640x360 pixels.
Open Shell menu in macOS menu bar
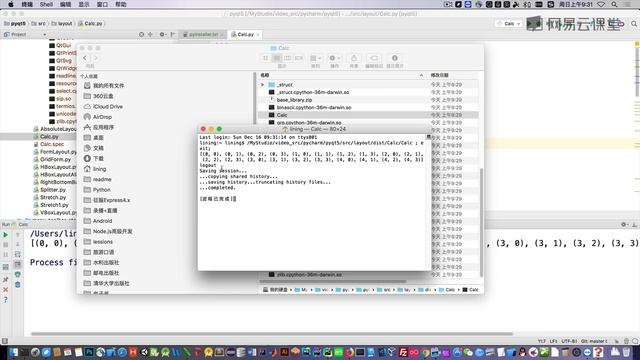coord(46,4)
